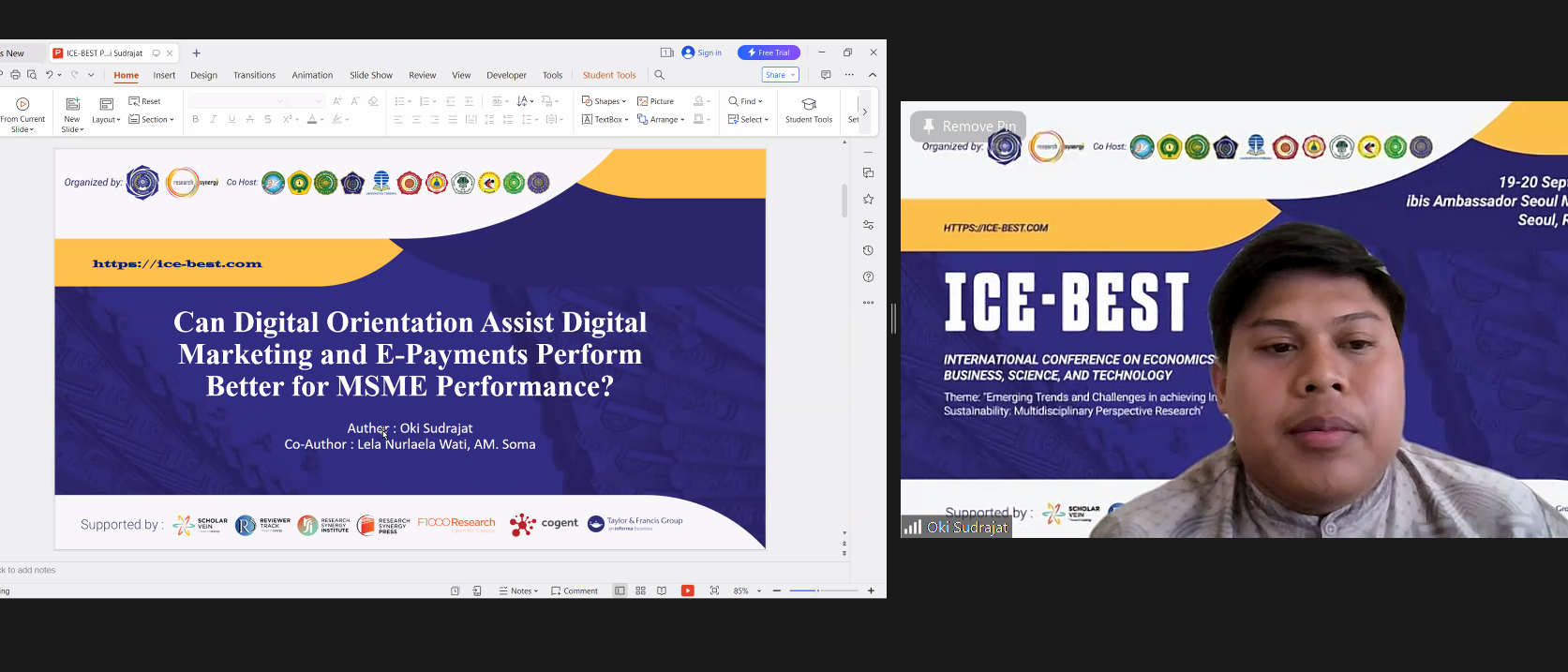This screenshot has width=1568, height=672.
Task: Click Sign in
Action: [x=702, y=52]
